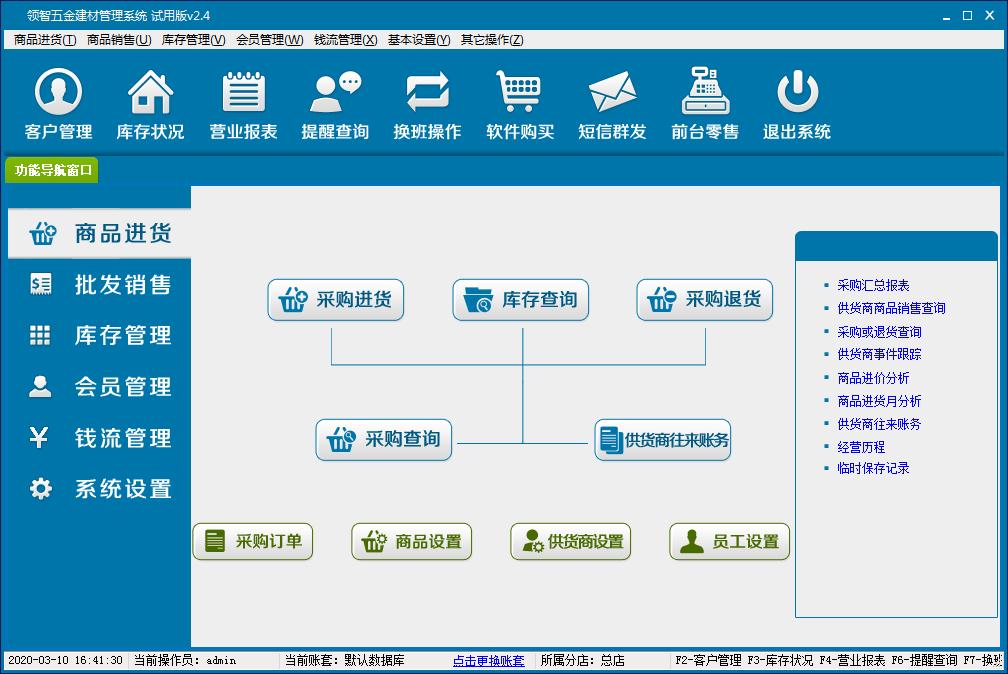Select 会员管理 in the sidebar
The image size is (1008, 674).
point(100,387)
